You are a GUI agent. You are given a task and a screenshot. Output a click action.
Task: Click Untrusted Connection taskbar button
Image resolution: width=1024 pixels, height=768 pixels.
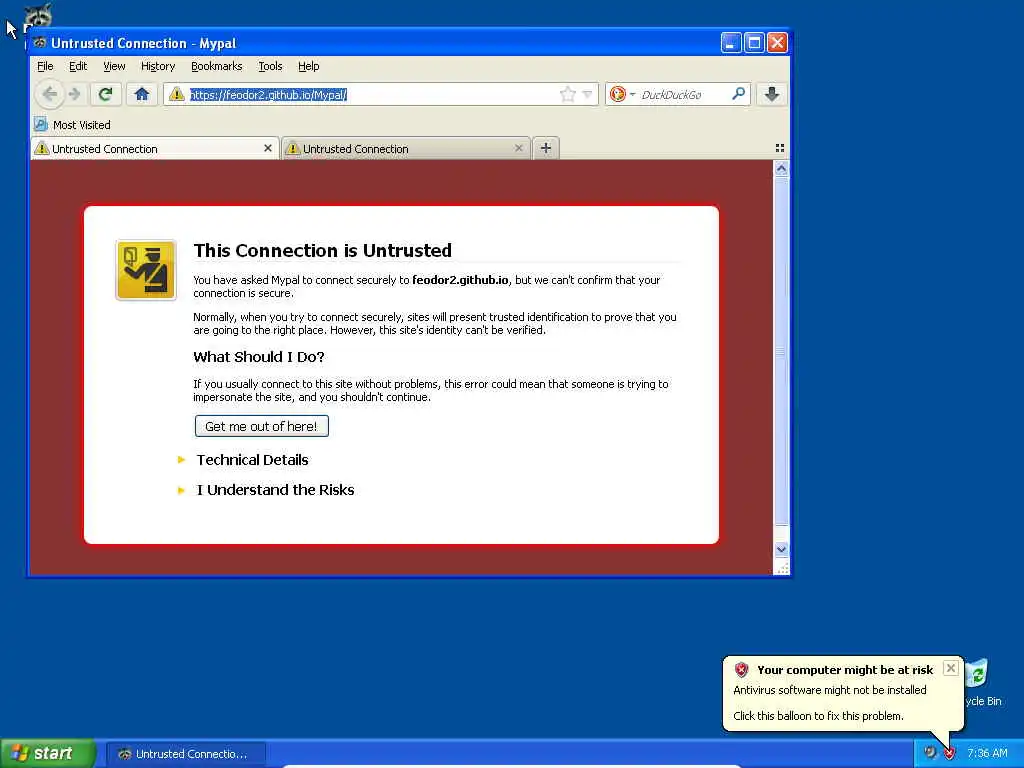pos(185,754)
